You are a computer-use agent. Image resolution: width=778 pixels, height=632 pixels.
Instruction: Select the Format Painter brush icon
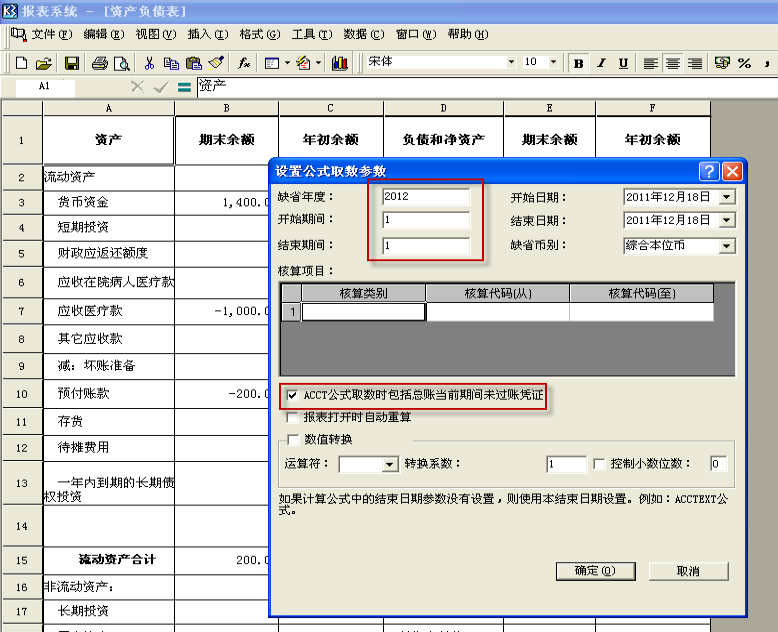216,63
